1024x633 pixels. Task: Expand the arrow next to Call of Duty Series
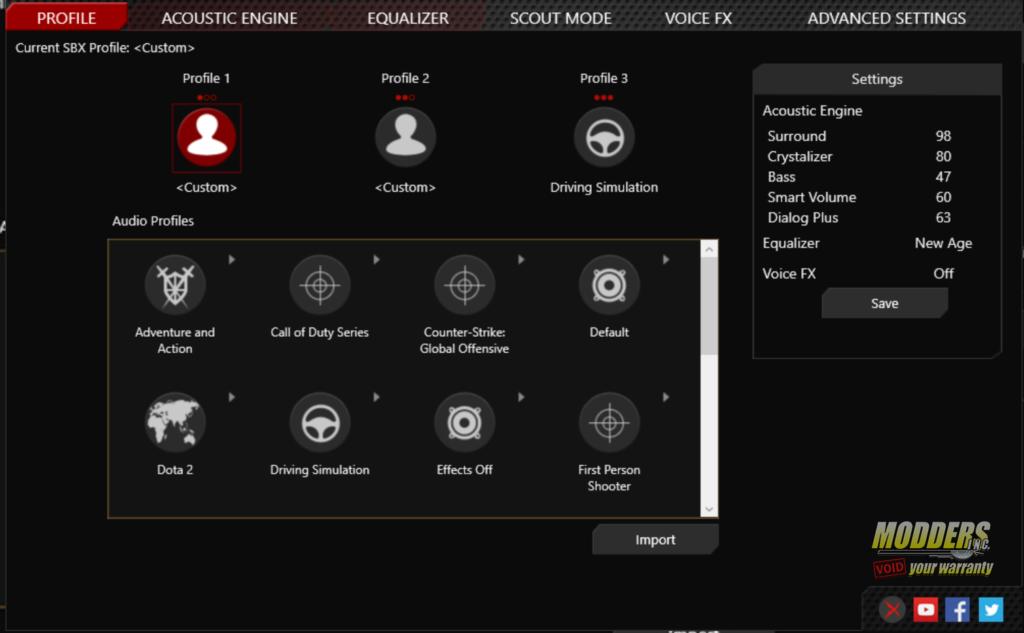(377, 259)
